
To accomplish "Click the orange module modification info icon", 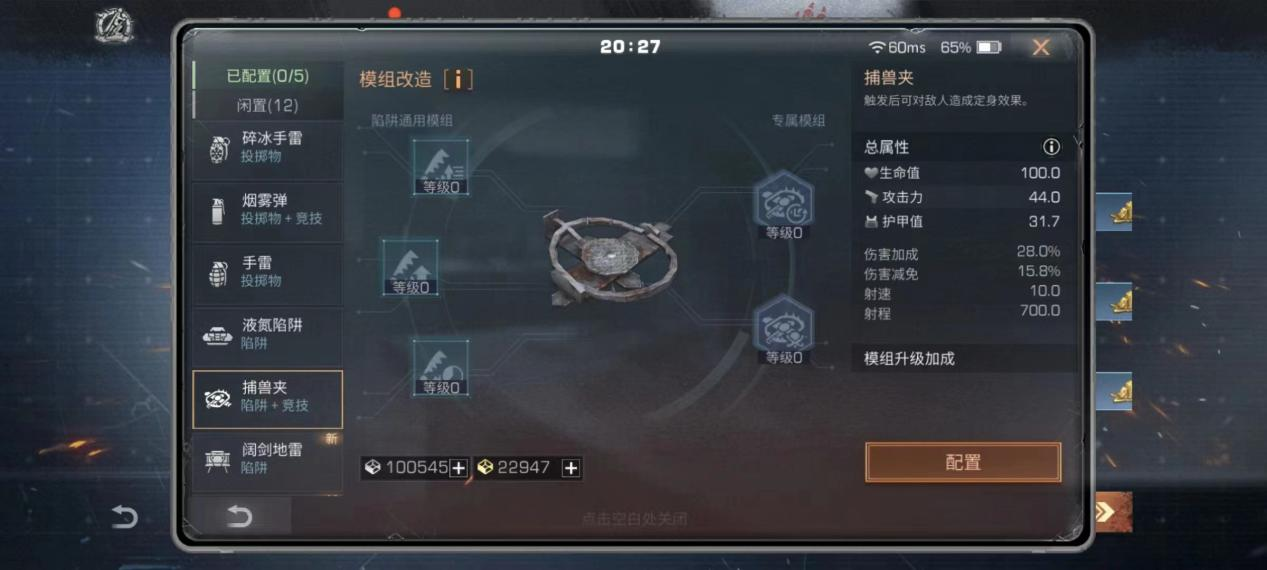I will tap(458, 80).
